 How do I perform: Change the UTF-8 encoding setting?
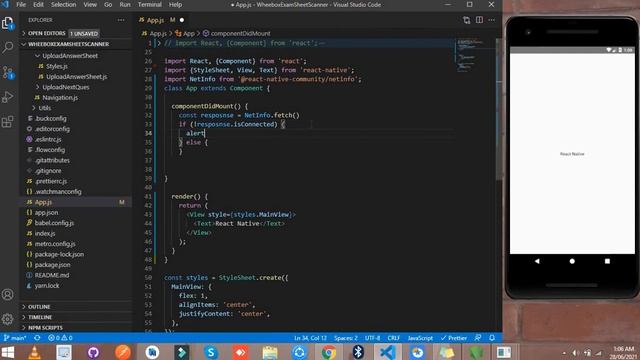pos(372,338)
